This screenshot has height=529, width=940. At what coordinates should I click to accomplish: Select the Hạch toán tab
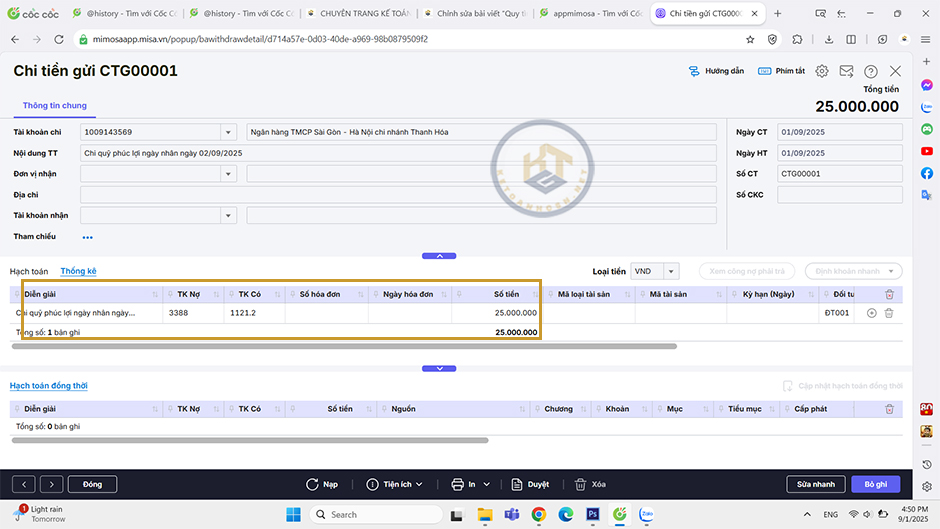click(x=29, y=271)
